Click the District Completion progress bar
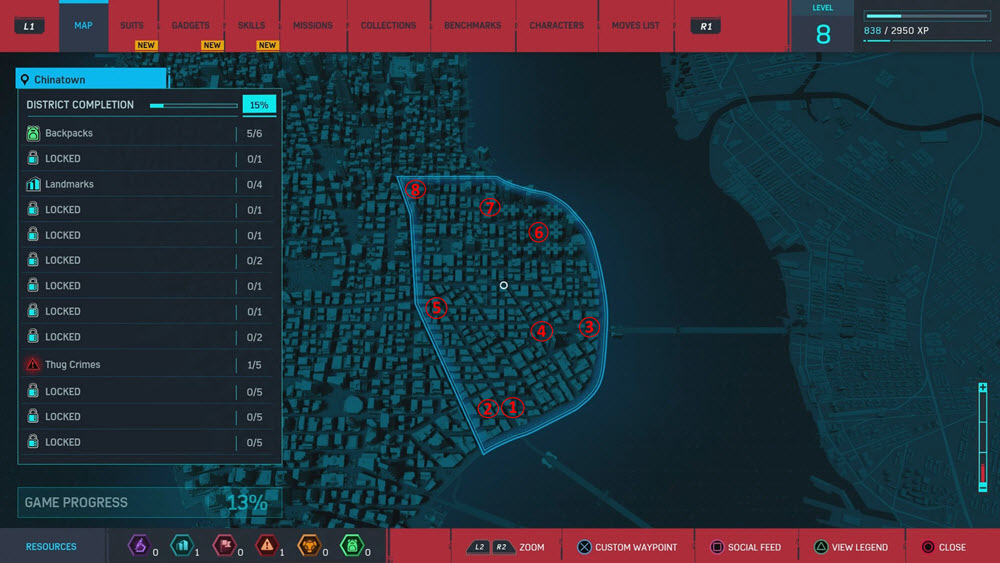The height and width of the screenshot is (563, 1000). pyautogui.click(x=193, y=105)
